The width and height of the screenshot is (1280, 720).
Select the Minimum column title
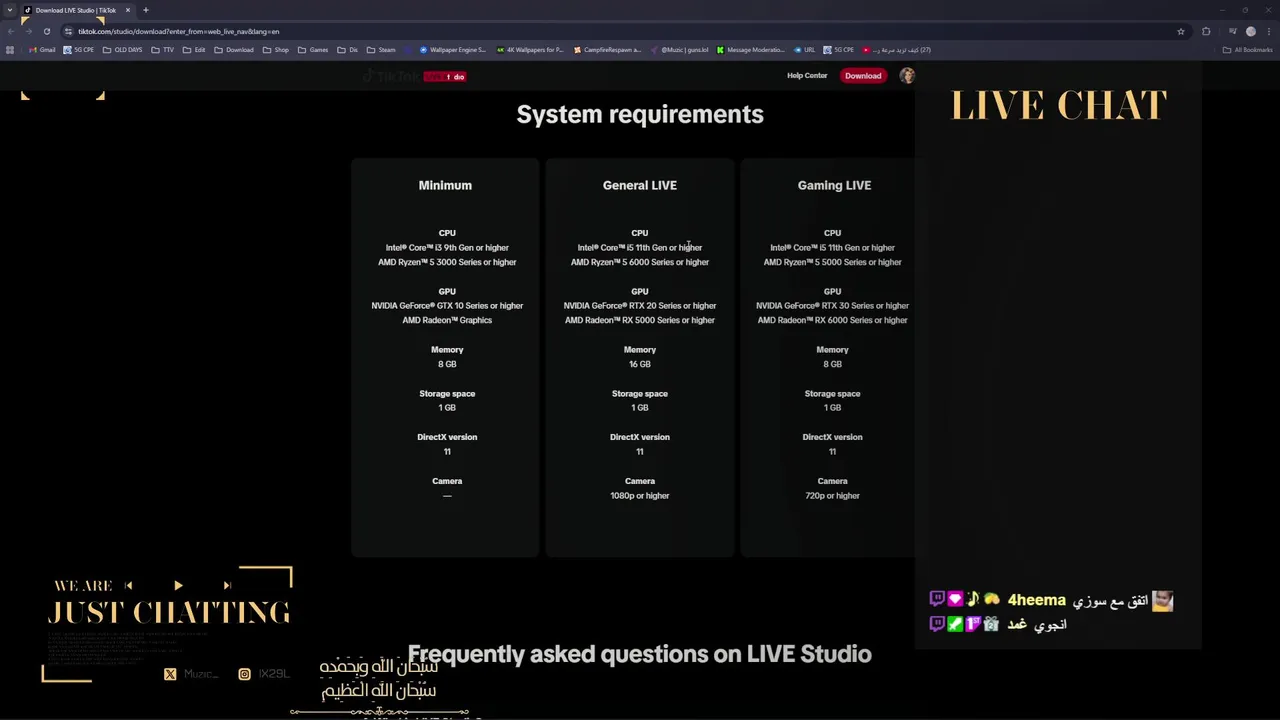445,185
